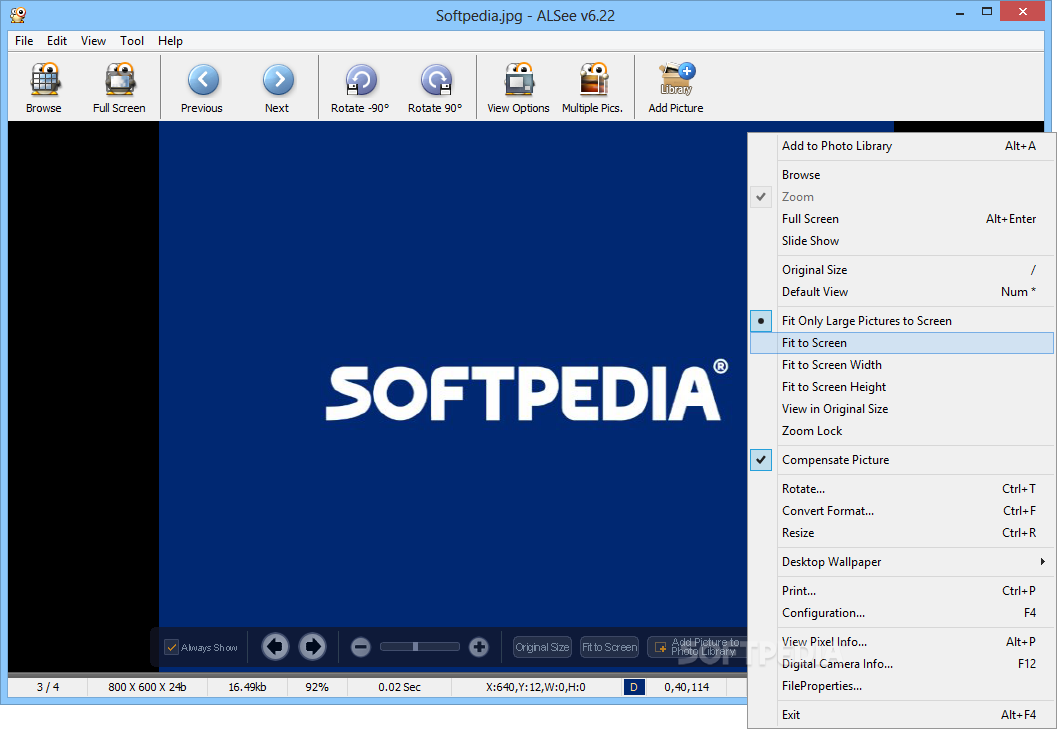Choose Fit to Screen Width
This screenshot has width=1057, height=729.
pyautogui.click(x=901, y=365)
